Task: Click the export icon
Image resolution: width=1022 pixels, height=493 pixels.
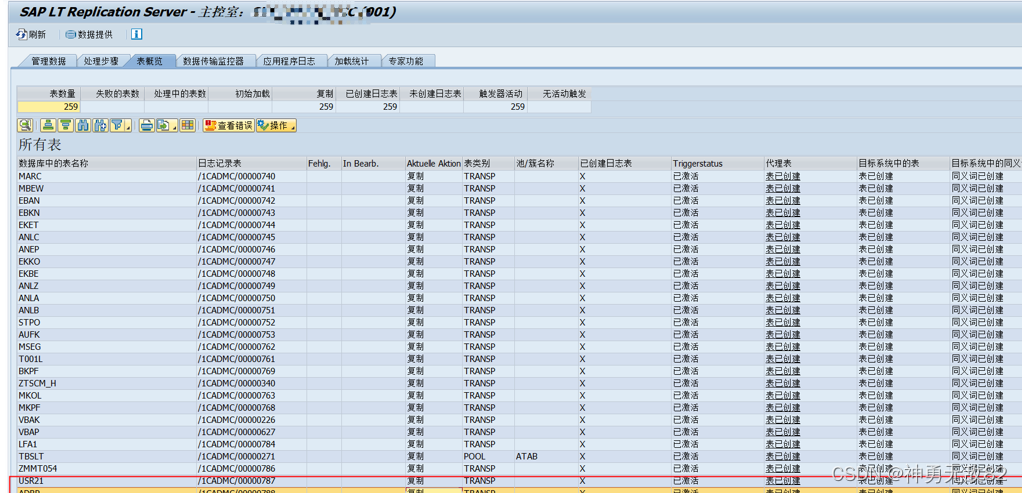Action: pos(164,125)
